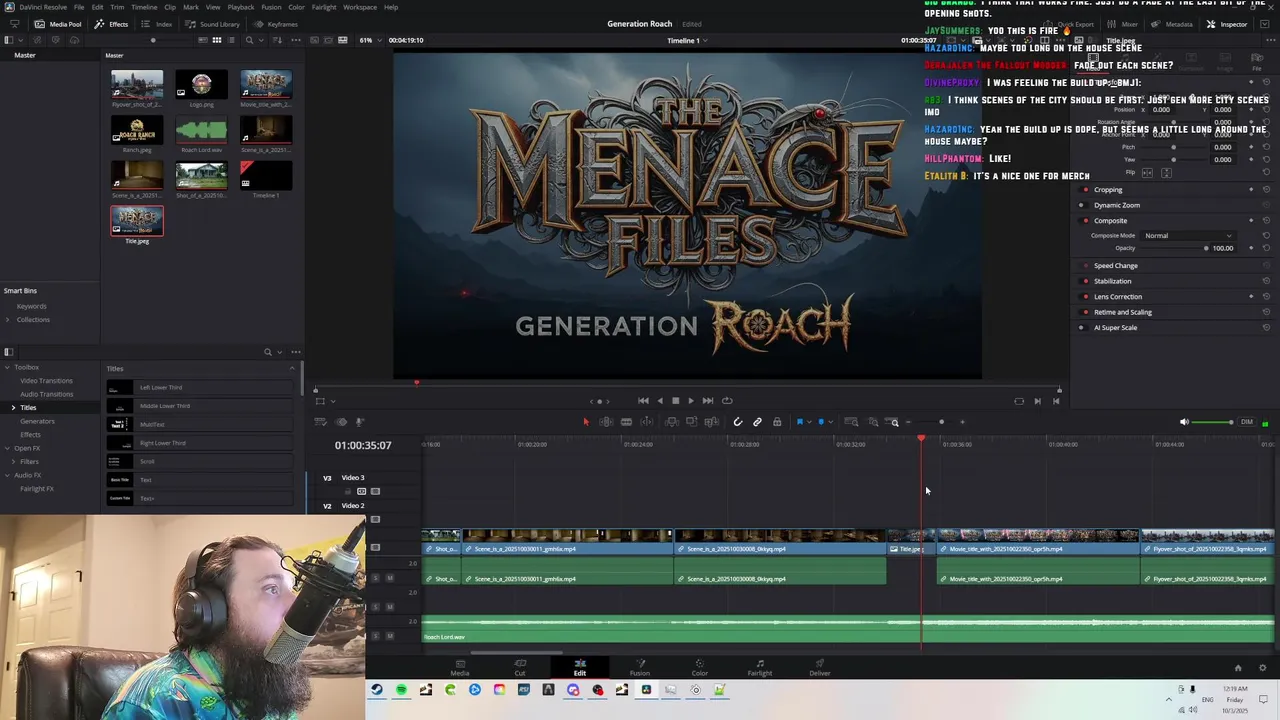This screenshot has height=720, width=1280.
Task: Reset the Cropping section
Action: pyautogui.click(x=1266, y=190)
